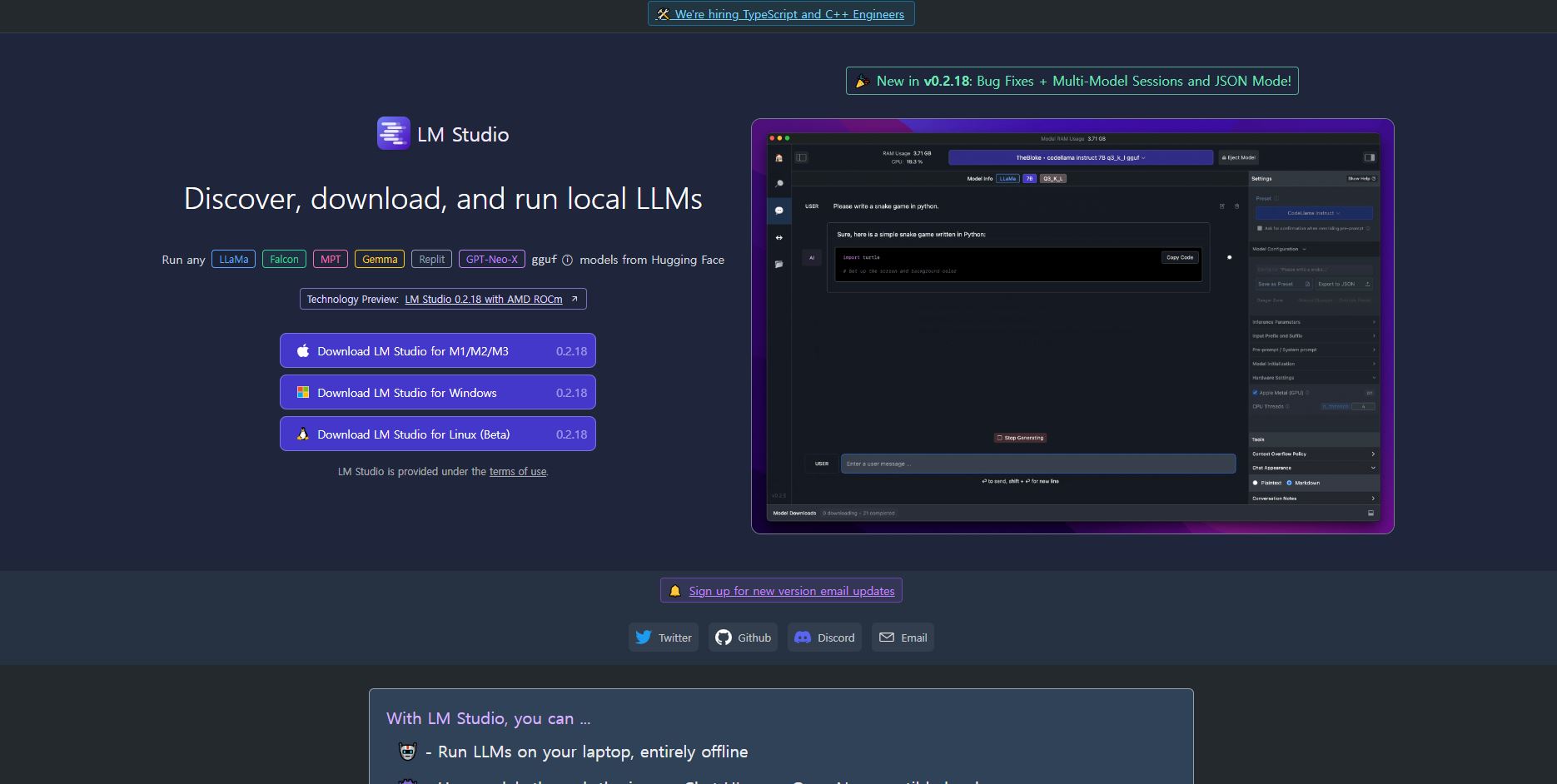Click the LLaMa model tag
The image size is (1557, 784).
pyautogui.click(x=233, y=260)
